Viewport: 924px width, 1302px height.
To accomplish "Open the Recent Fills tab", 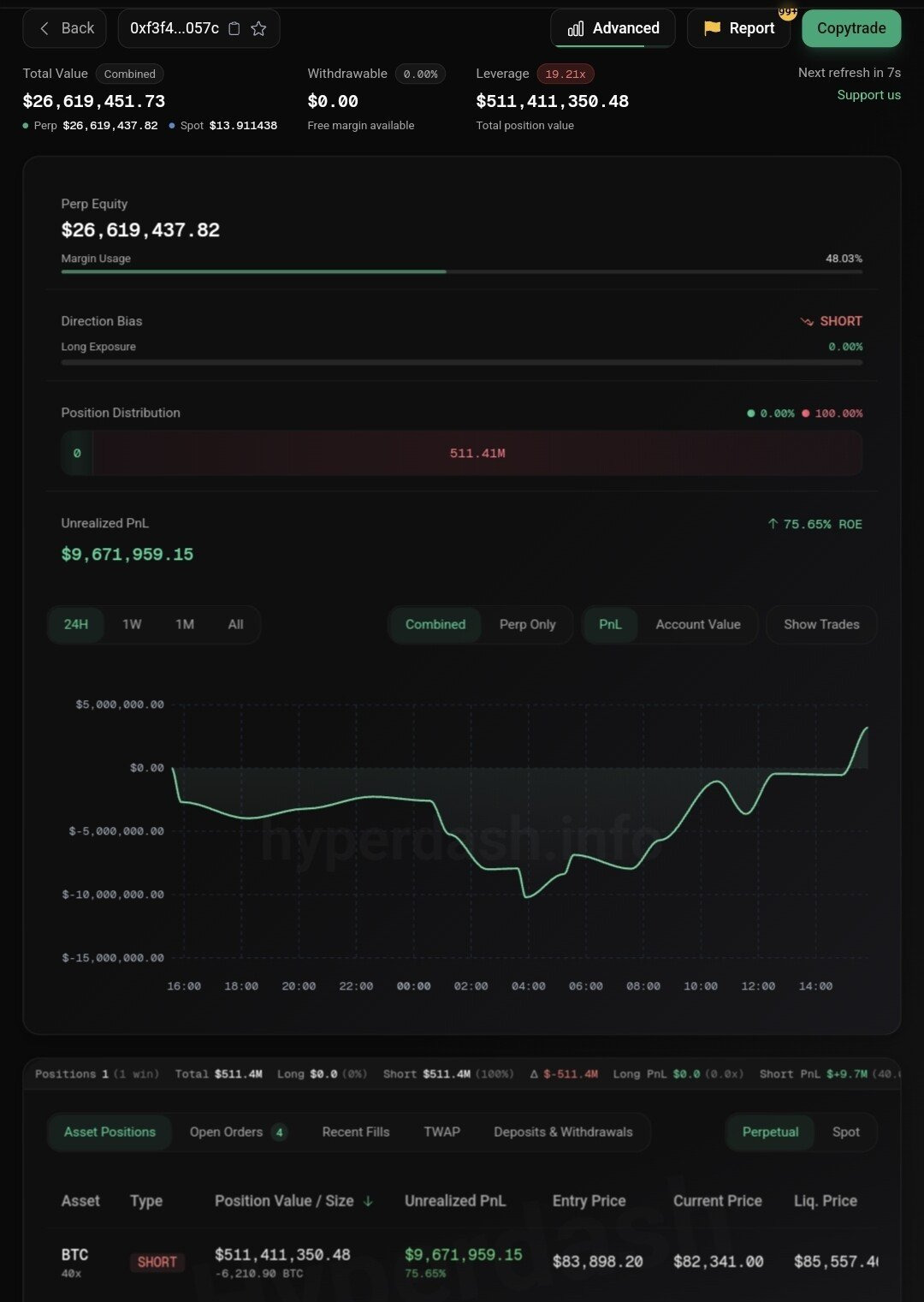I will pyautogui.click(x=355, y=1132).
